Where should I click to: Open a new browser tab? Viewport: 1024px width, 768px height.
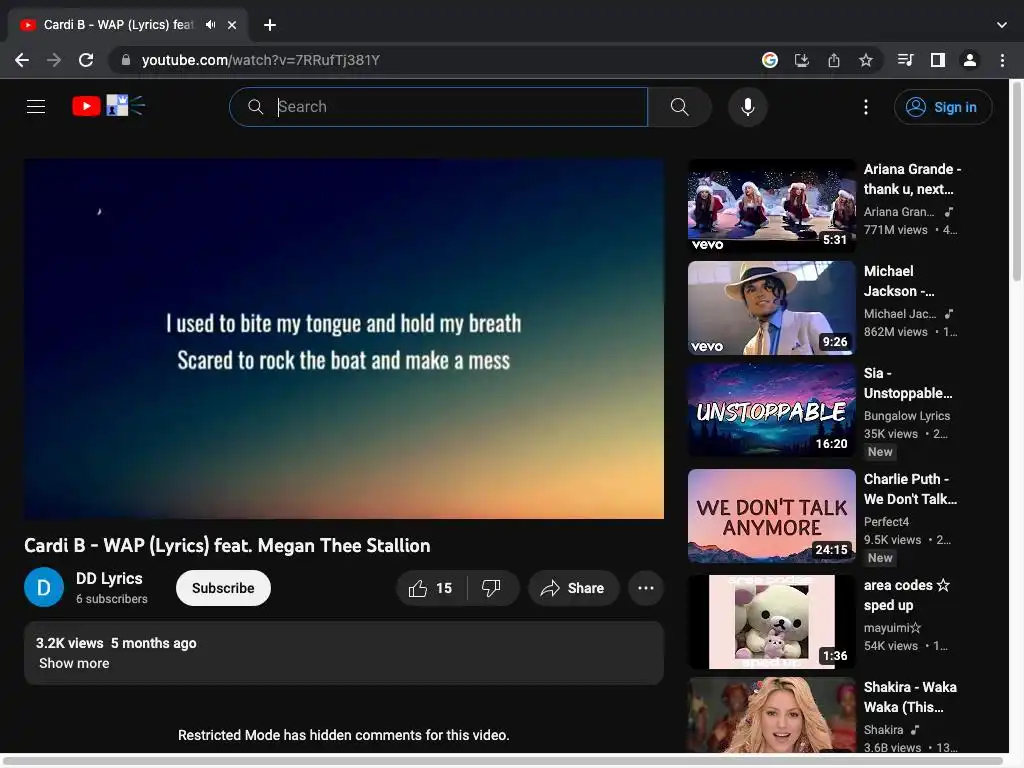(x=270, y=25)
